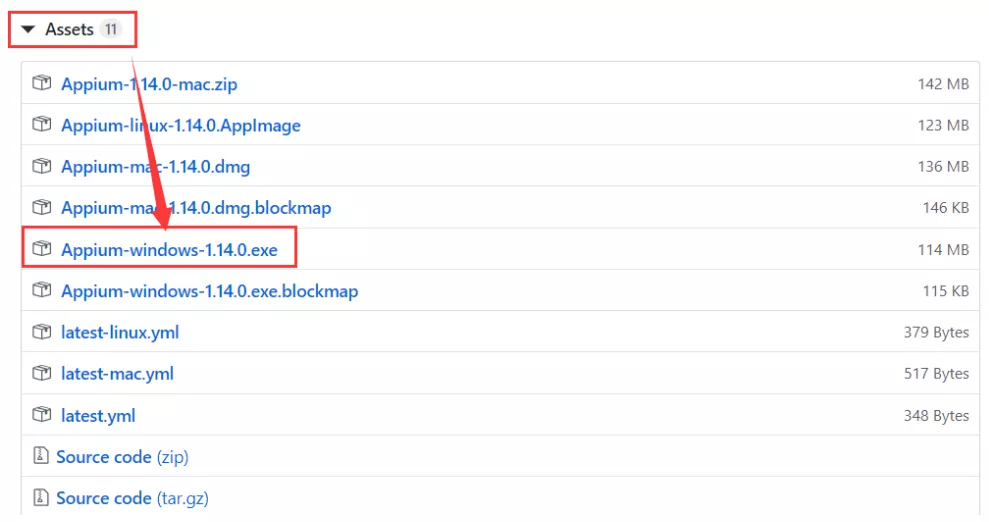The image size is (989, 522).
Task: Click package icon beside latest-mac.yml
Action: [42, 373]
